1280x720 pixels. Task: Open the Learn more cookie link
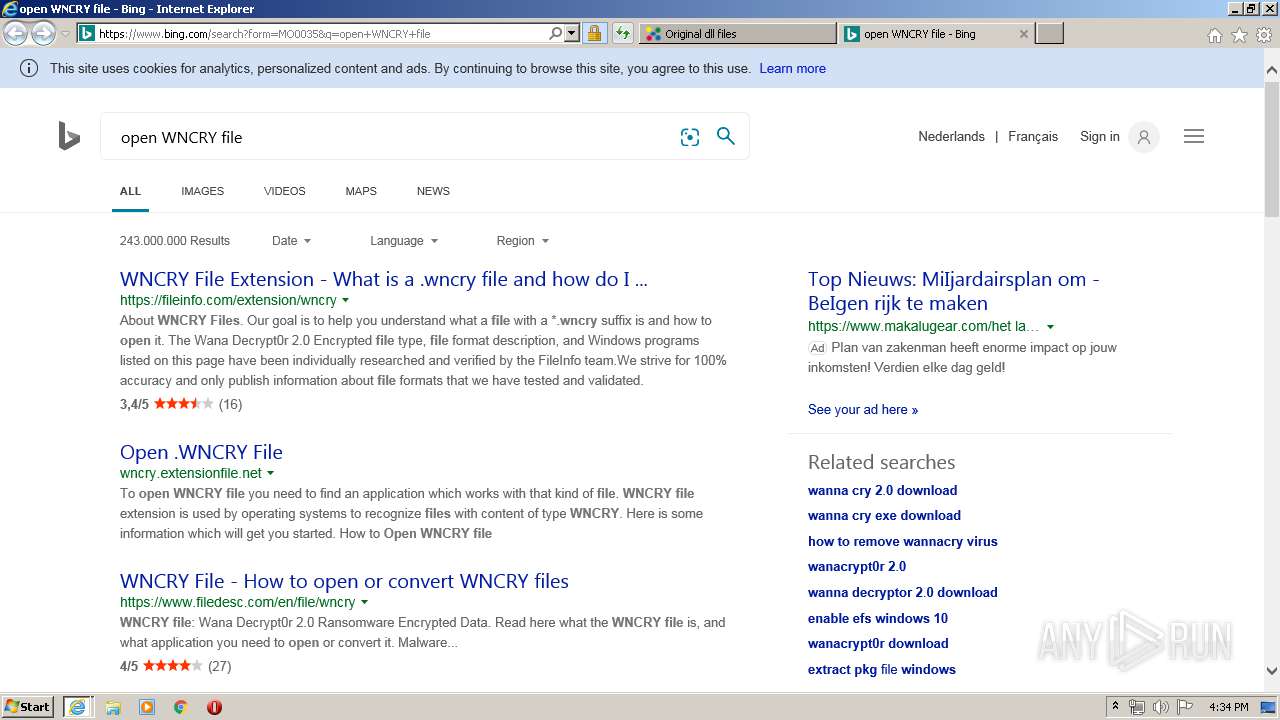(792, 69)
